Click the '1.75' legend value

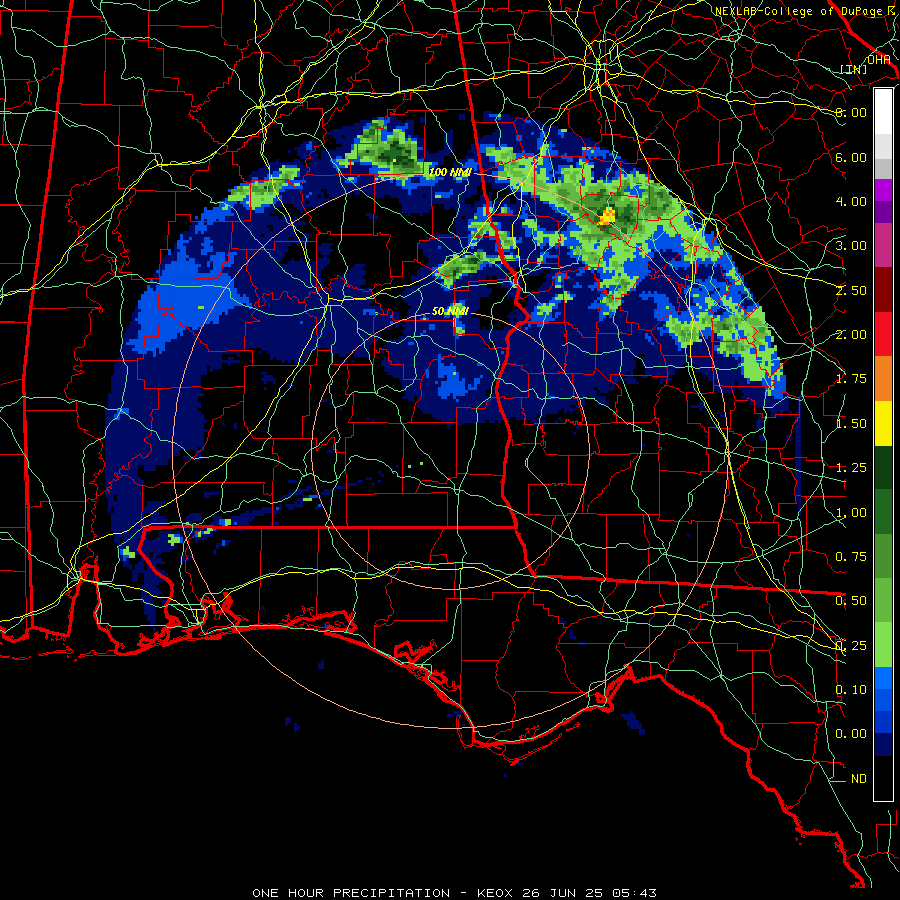(x=851, y=379)
